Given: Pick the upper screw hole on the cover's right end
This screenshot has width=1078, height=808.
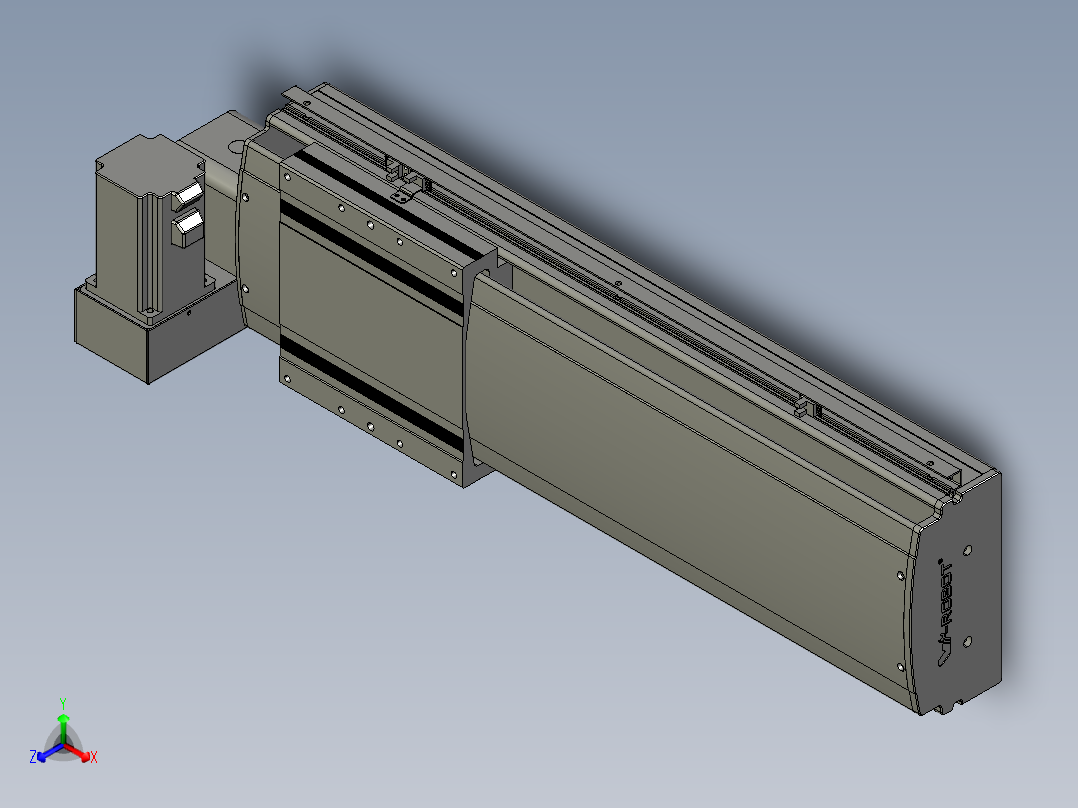Looking at the screenshot, I should coord(901,576).
